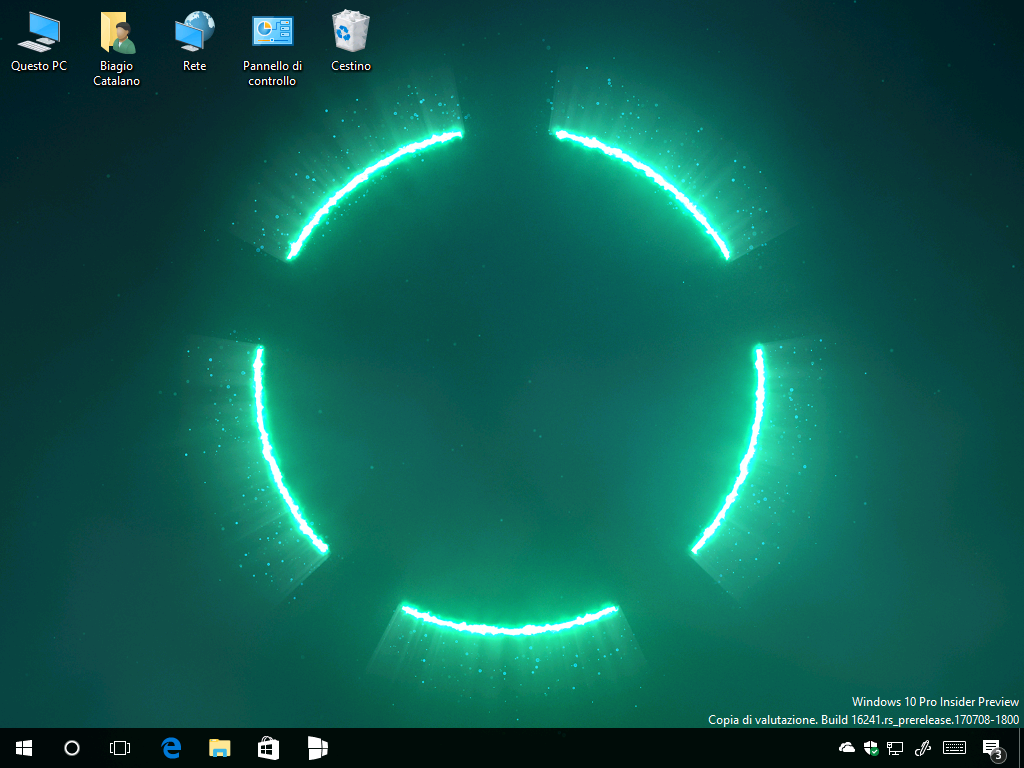
Task: Select the Rete network desktop icon
Action: point(195,41)
